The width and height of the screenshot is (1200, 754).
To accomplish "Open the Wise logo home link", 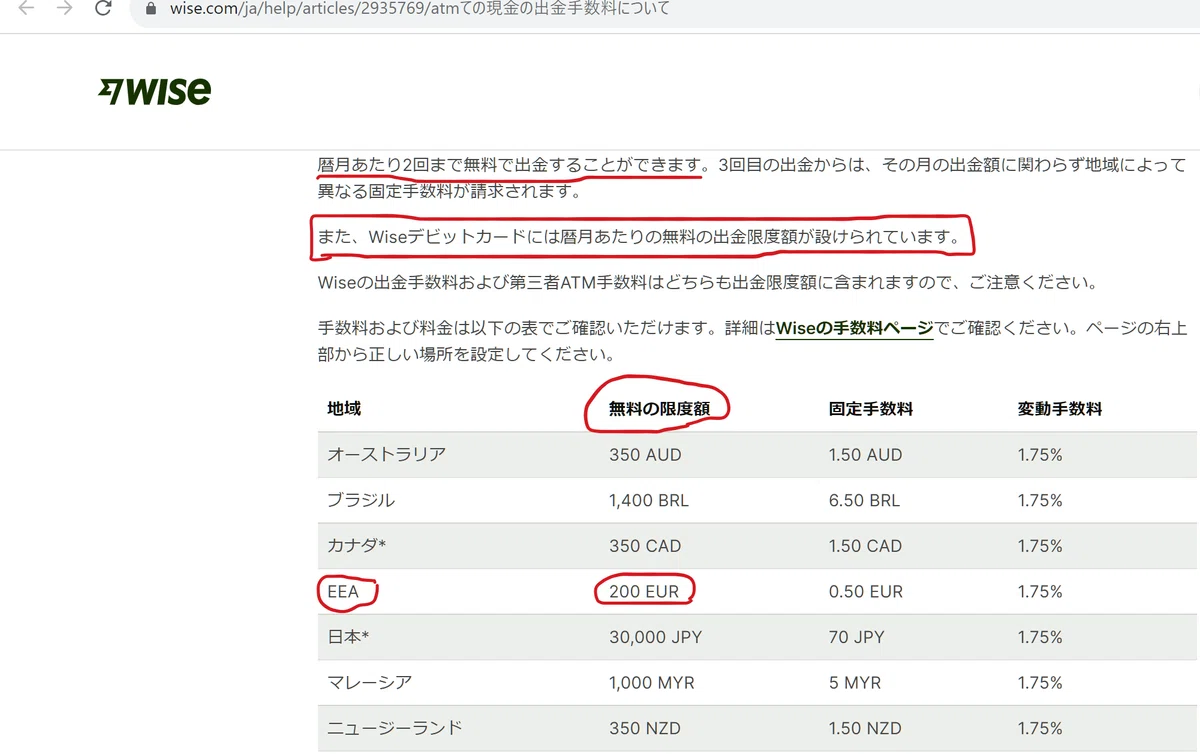I will coord(155,91).
